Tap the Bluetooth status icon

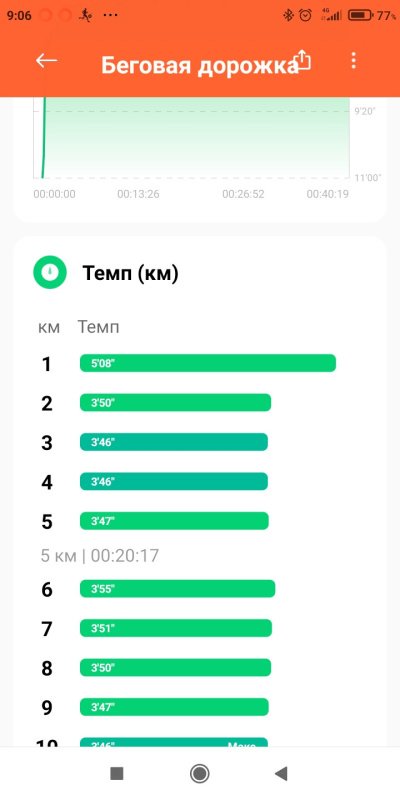[x=288, y=16]
